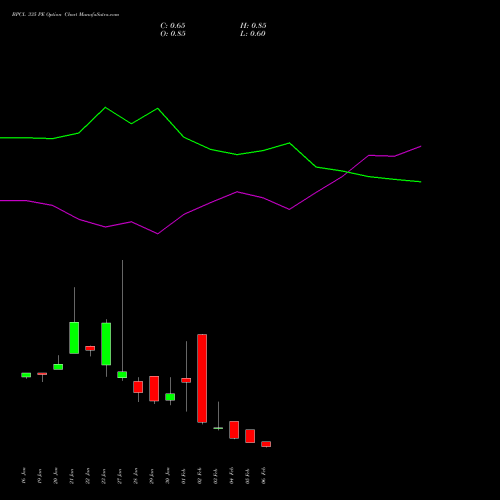Screen dimensions: 500x500
Task: Click the '30 Jan' date axis label
Action: (x=168, y=476)
